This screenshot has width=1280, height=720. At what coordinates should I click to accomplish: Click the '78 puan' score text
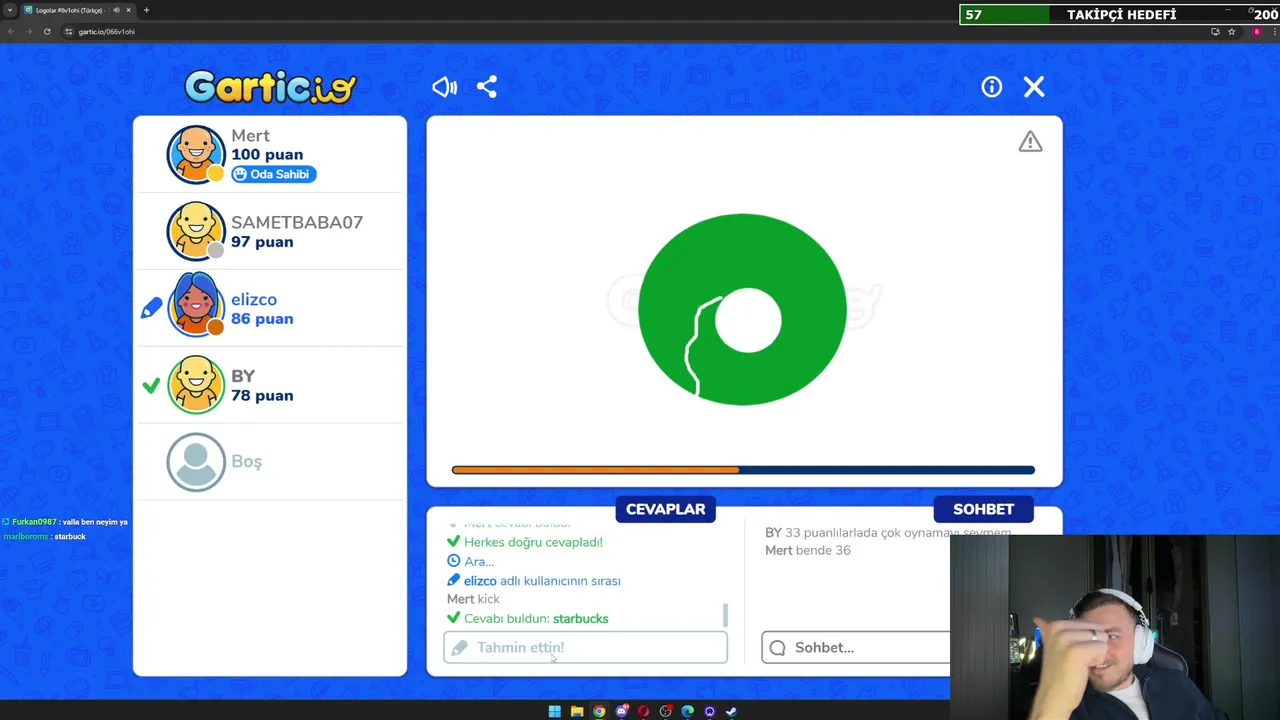(262, 395)
